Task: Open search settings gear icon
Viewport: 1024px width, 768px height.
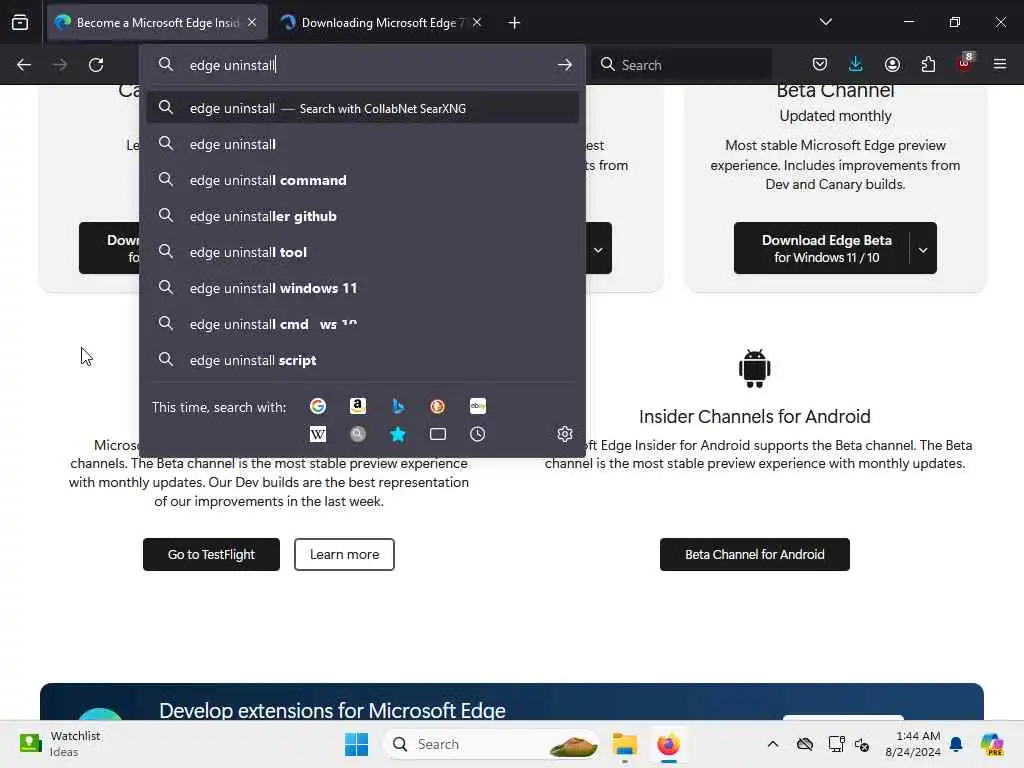Action: point(565,434)
